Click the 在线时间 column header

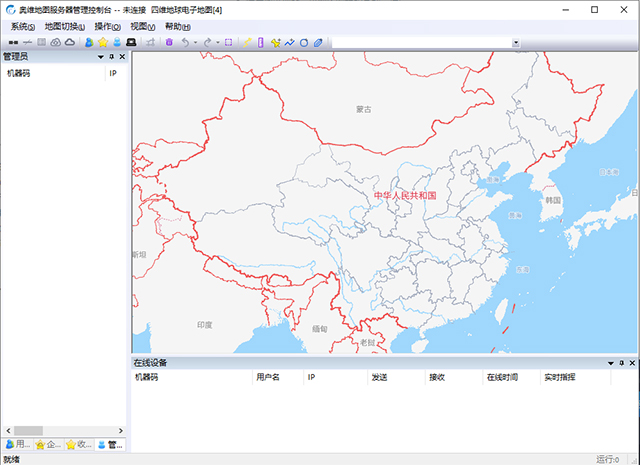click(502, 378)
